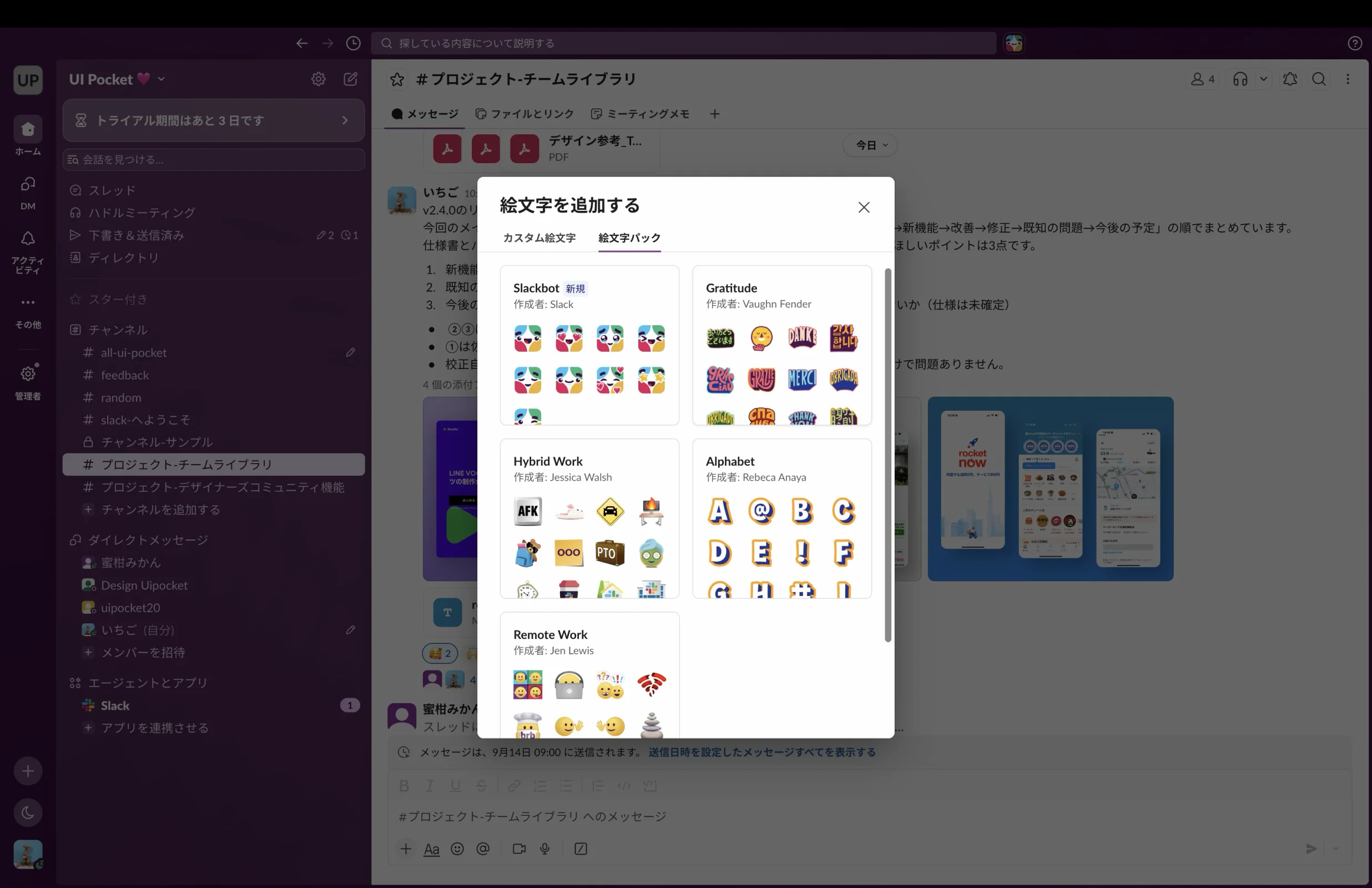Add a new channel tab with plus
This screenshot has height=888, width=1372.
[x=714, y=114]
